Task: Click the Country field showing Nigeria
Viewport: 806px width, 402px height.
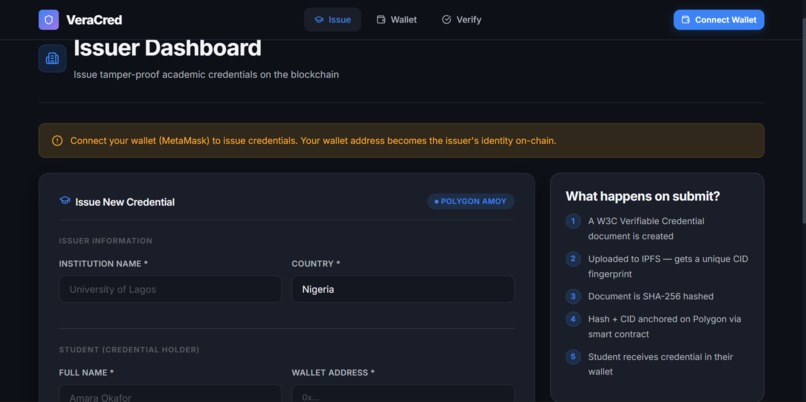Action: [403, 289]
